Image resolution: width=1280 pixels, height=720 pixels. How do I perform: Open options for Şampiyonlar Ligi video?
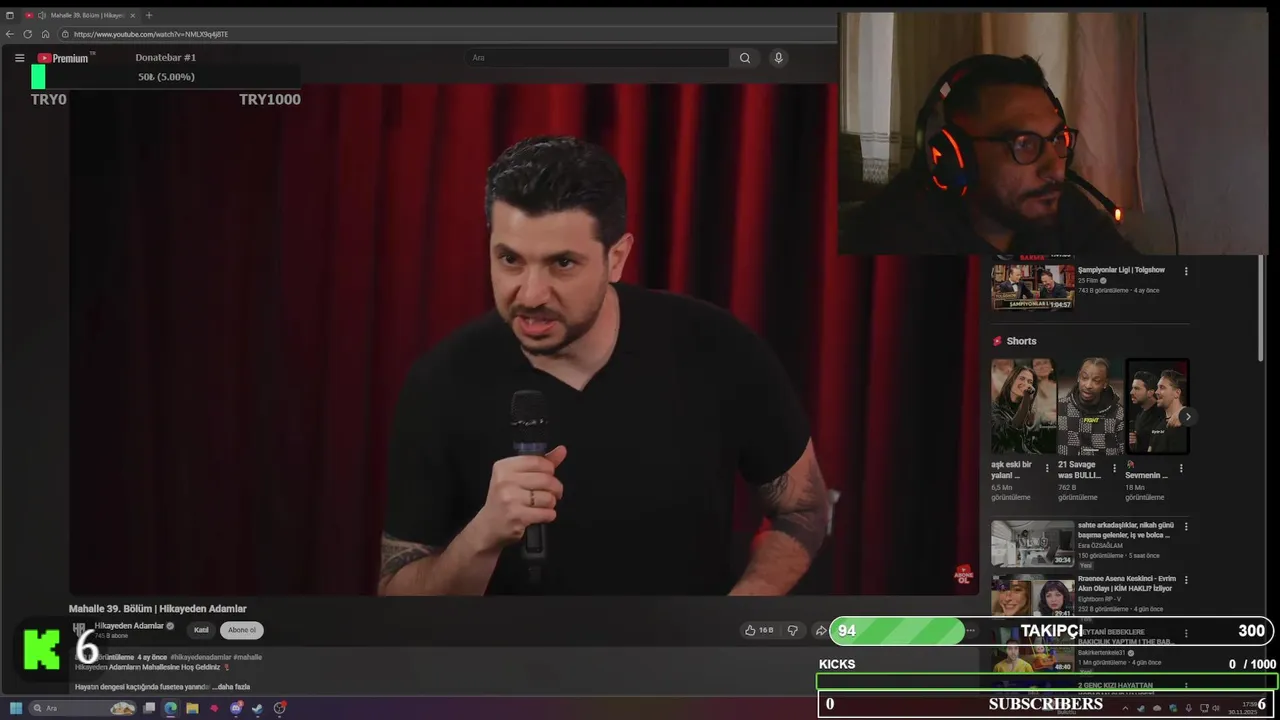pos(1186,271)
